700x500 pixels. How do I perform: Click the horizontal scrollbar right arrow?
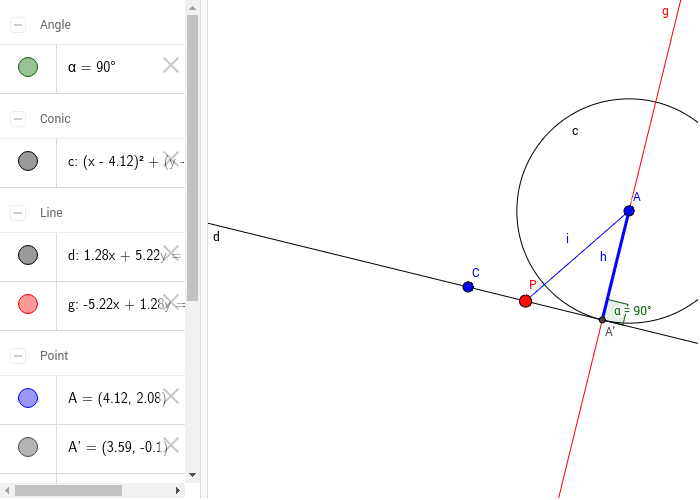pyautogui.click(x=178, y=491)
